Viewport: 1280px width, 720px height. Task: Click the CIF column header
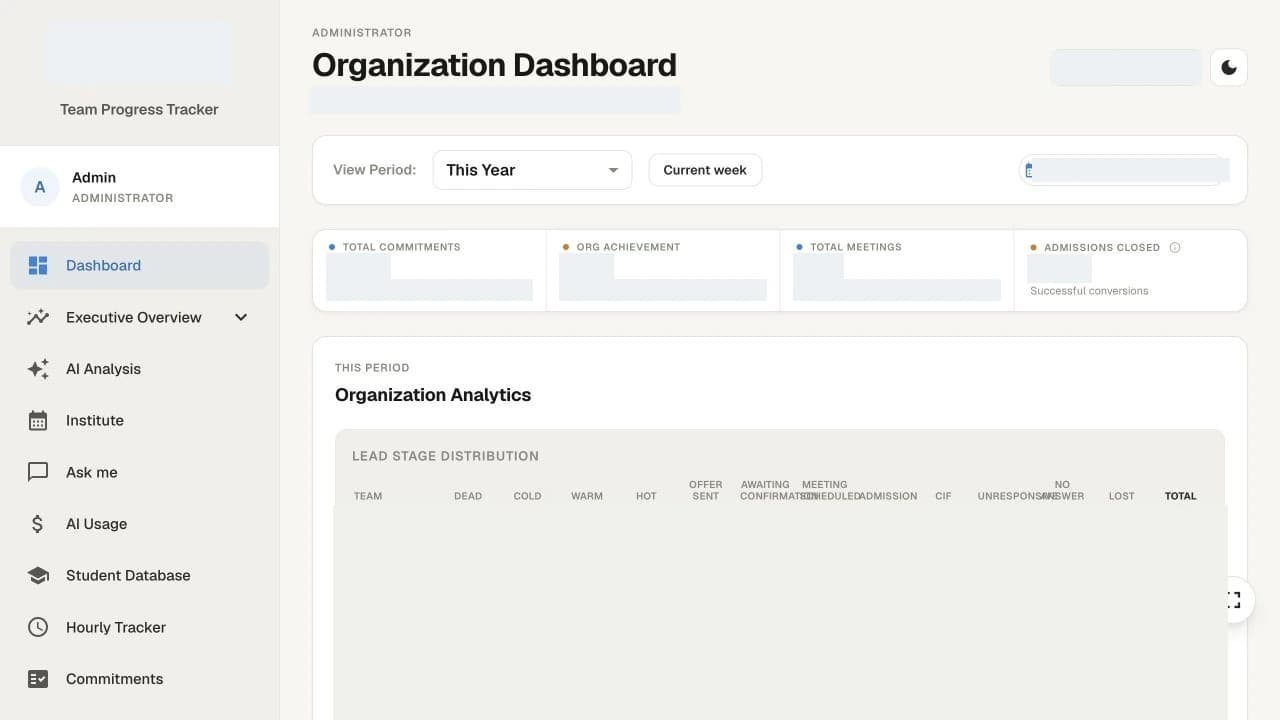(943, 496)
